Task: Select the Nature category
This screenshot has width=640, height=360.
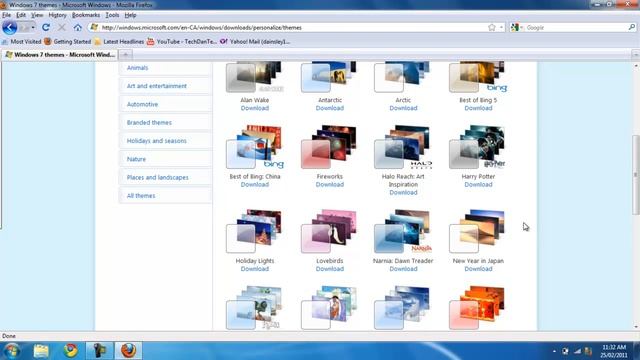Action: pos(136,159)
